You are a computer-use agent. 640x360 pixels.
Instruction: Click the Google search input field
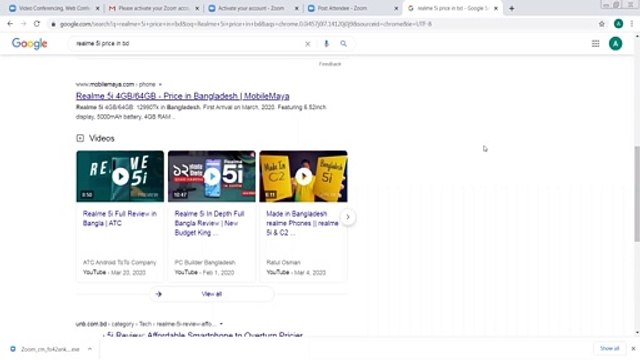[188, 44]
